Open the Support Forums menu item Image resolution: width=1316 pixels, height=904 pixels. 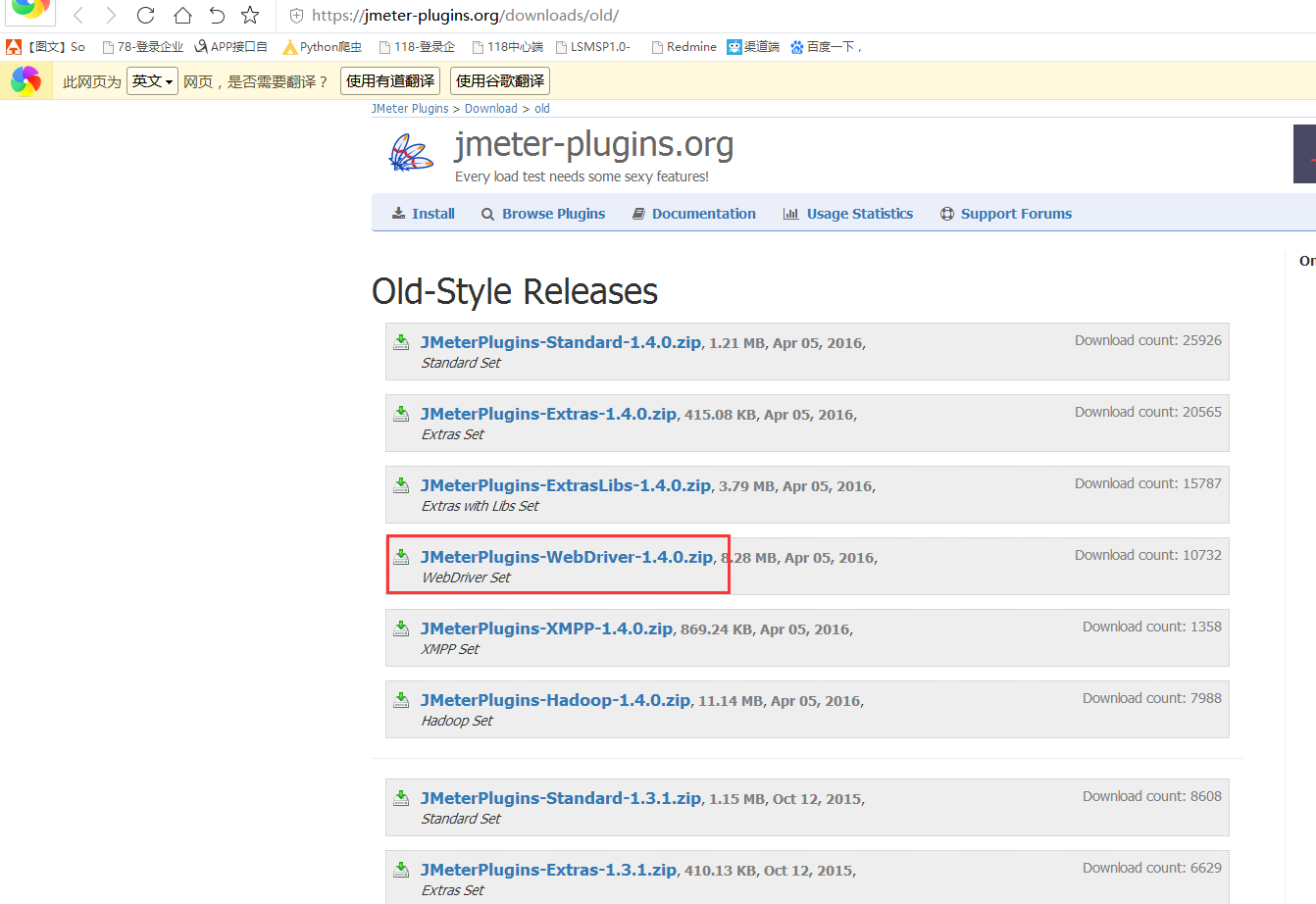(x=1006, y=214)
